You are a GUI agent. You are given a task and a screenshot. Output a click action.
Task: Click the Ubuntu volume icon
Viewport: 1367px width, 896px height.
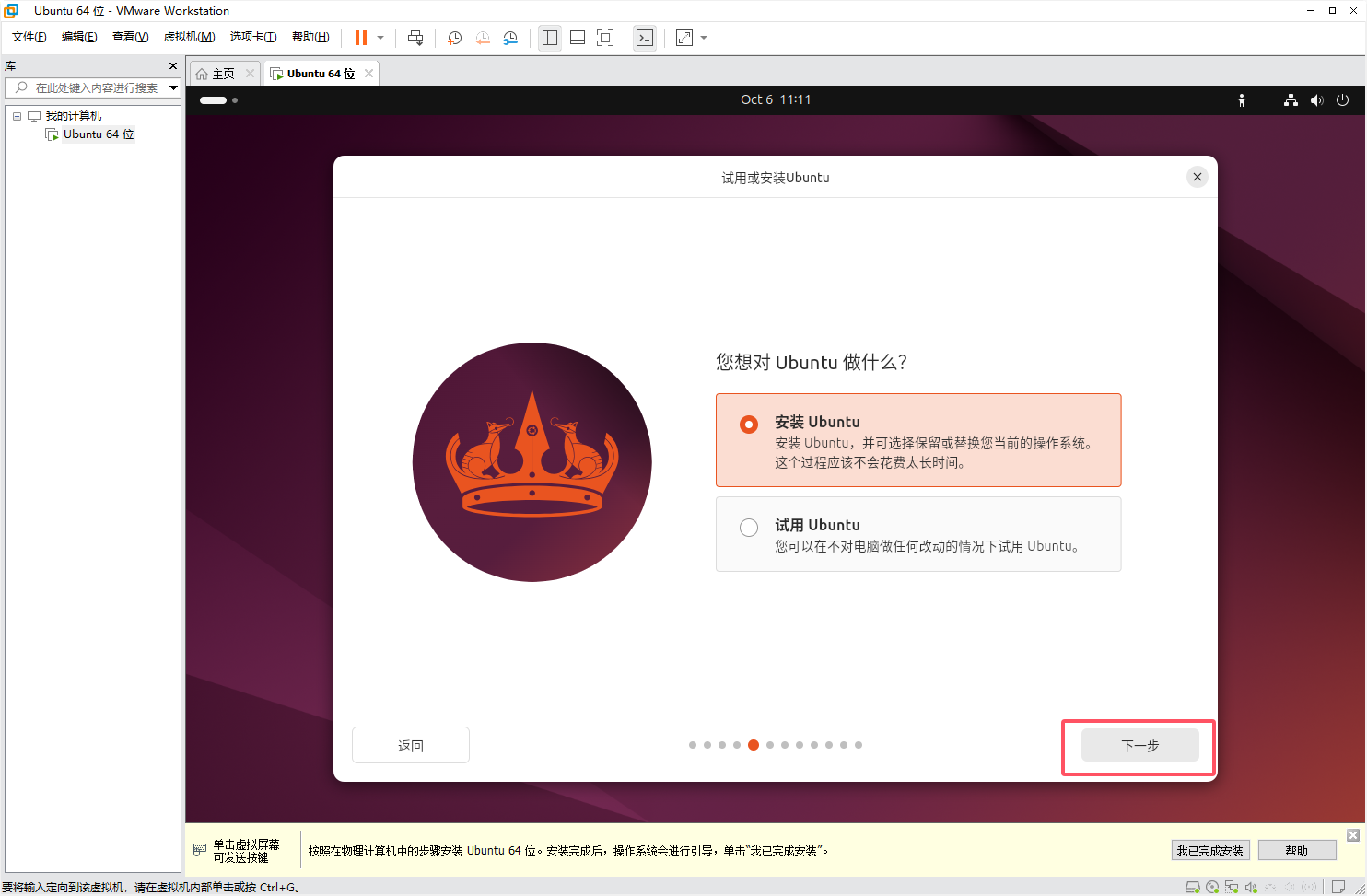click(1317, 100)
